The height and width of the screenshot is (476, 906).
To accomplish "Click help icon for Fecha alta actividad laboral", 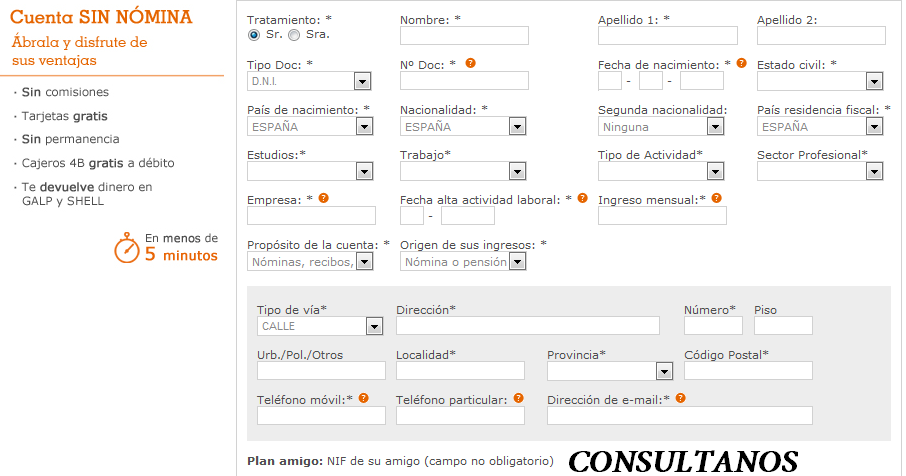I will pos(583,198).
